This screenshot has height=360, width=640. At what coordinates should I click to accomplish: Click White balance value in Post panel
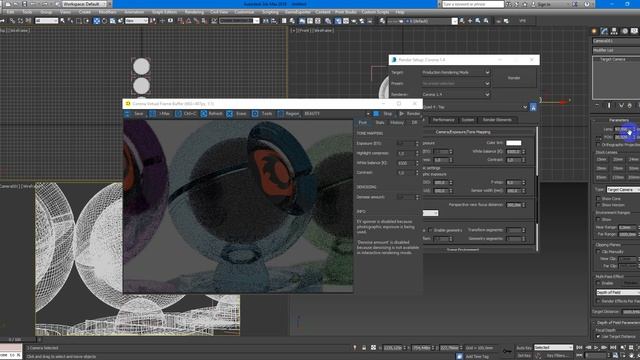pyautogui.click(x=405, y=163)
